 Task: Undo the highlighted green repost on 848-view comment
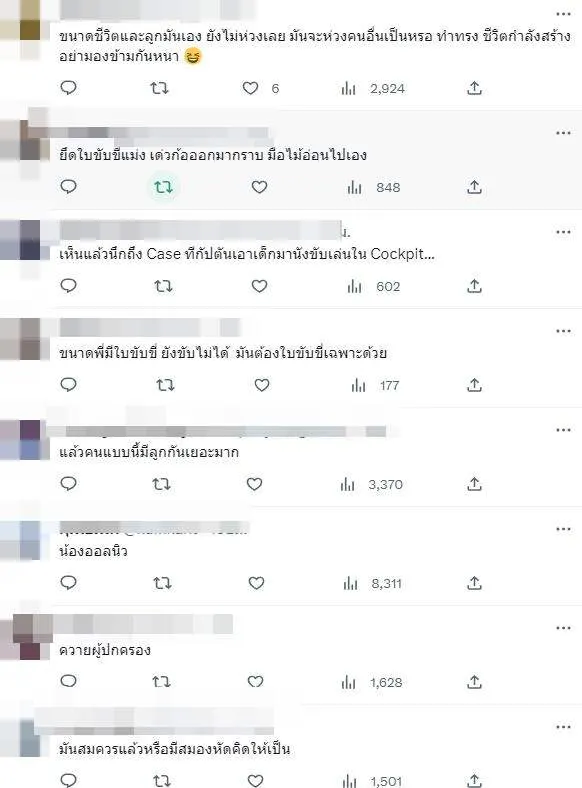tap(163, 187)
